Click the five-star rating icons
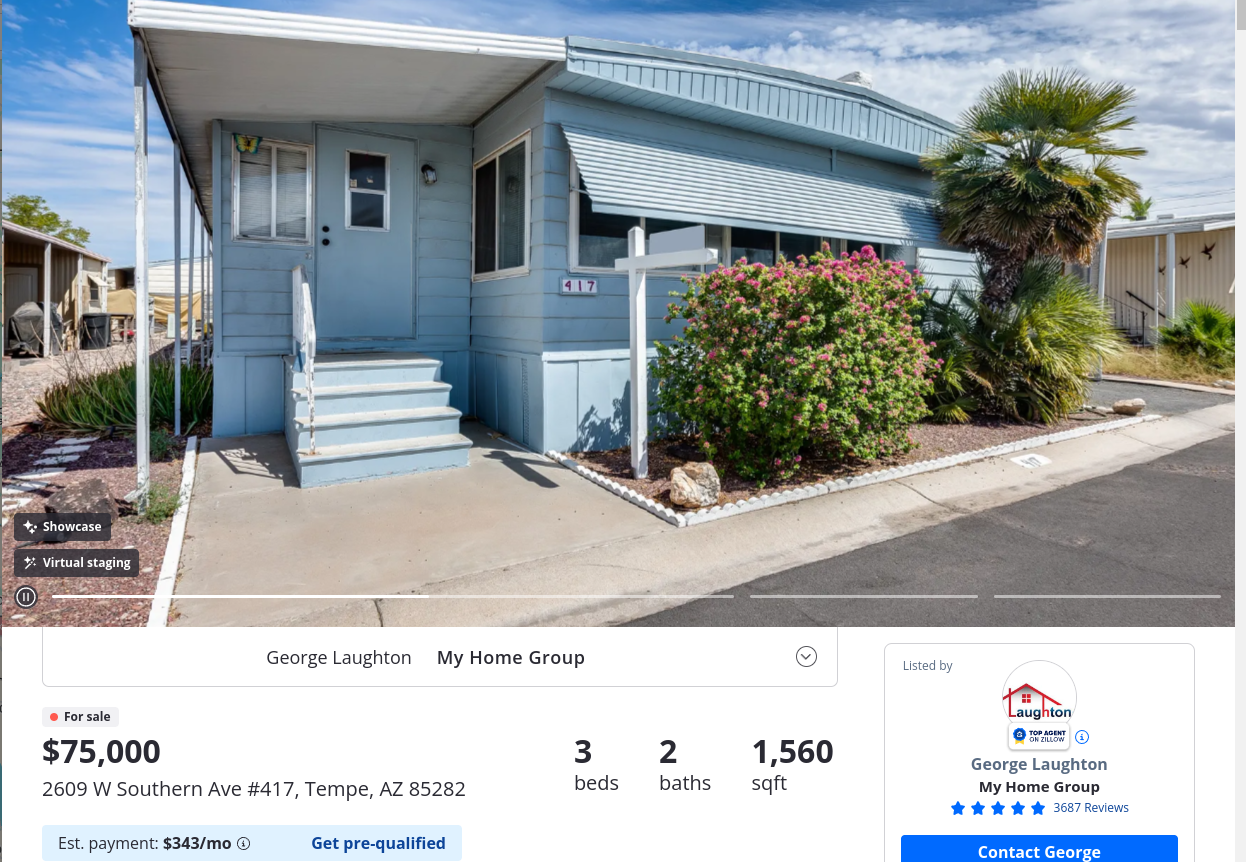 tap(997, 808)
